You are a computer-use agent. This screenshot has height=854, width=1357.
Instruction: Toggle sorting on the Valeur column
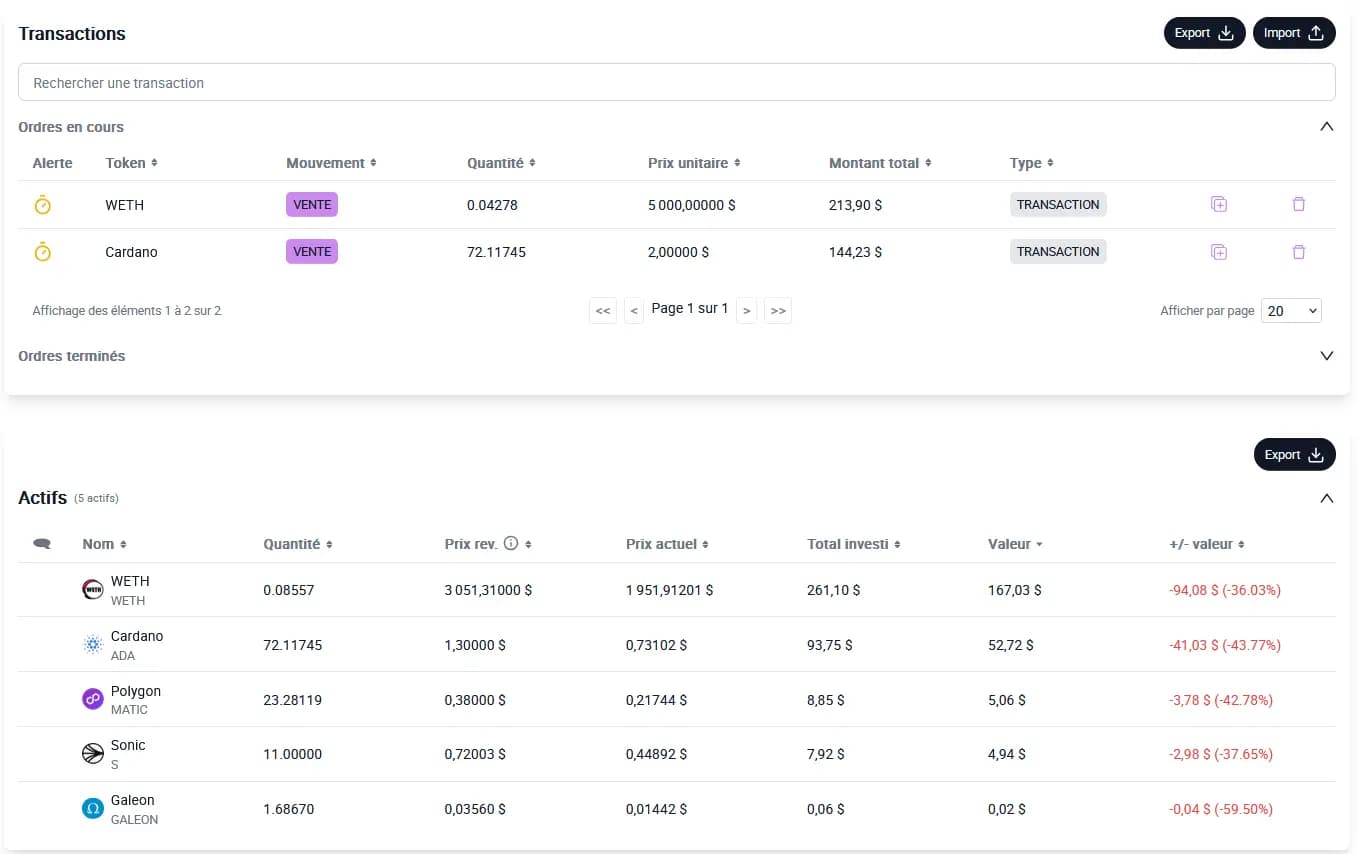point(1014,543)
